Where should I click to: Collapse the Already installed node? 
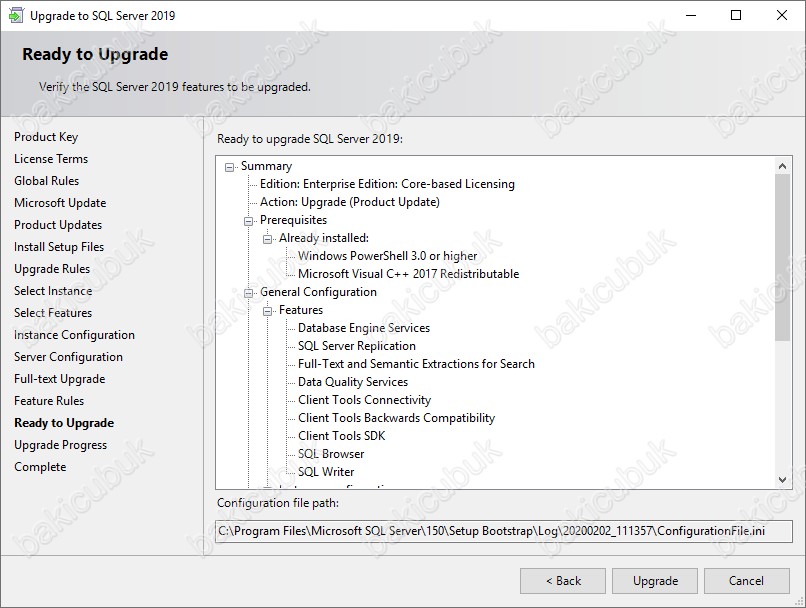coord(267,239)
